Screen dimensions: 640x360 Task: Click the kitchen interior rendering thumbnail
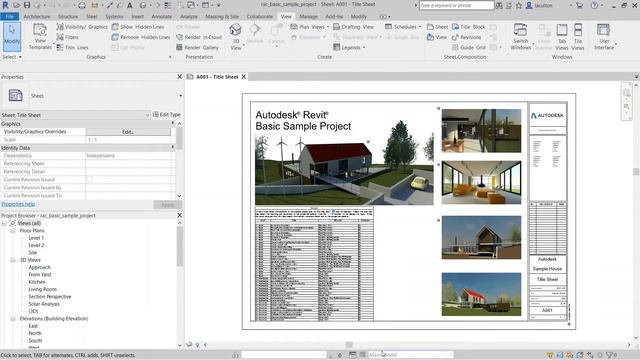coord(481,131)
